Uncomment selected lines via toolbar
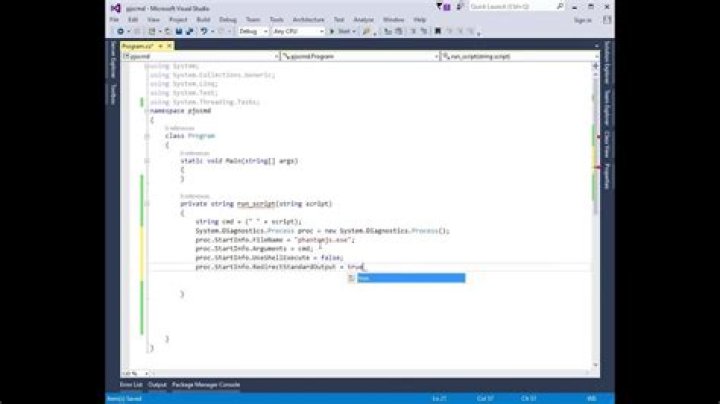This screenshot has height=404, width=720. tap(423, 31)
